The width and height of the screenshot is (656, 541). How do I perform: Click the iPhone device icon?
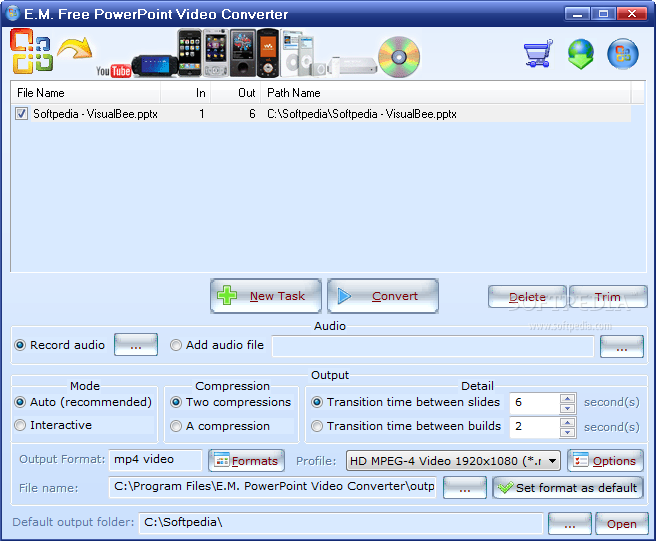190,53
